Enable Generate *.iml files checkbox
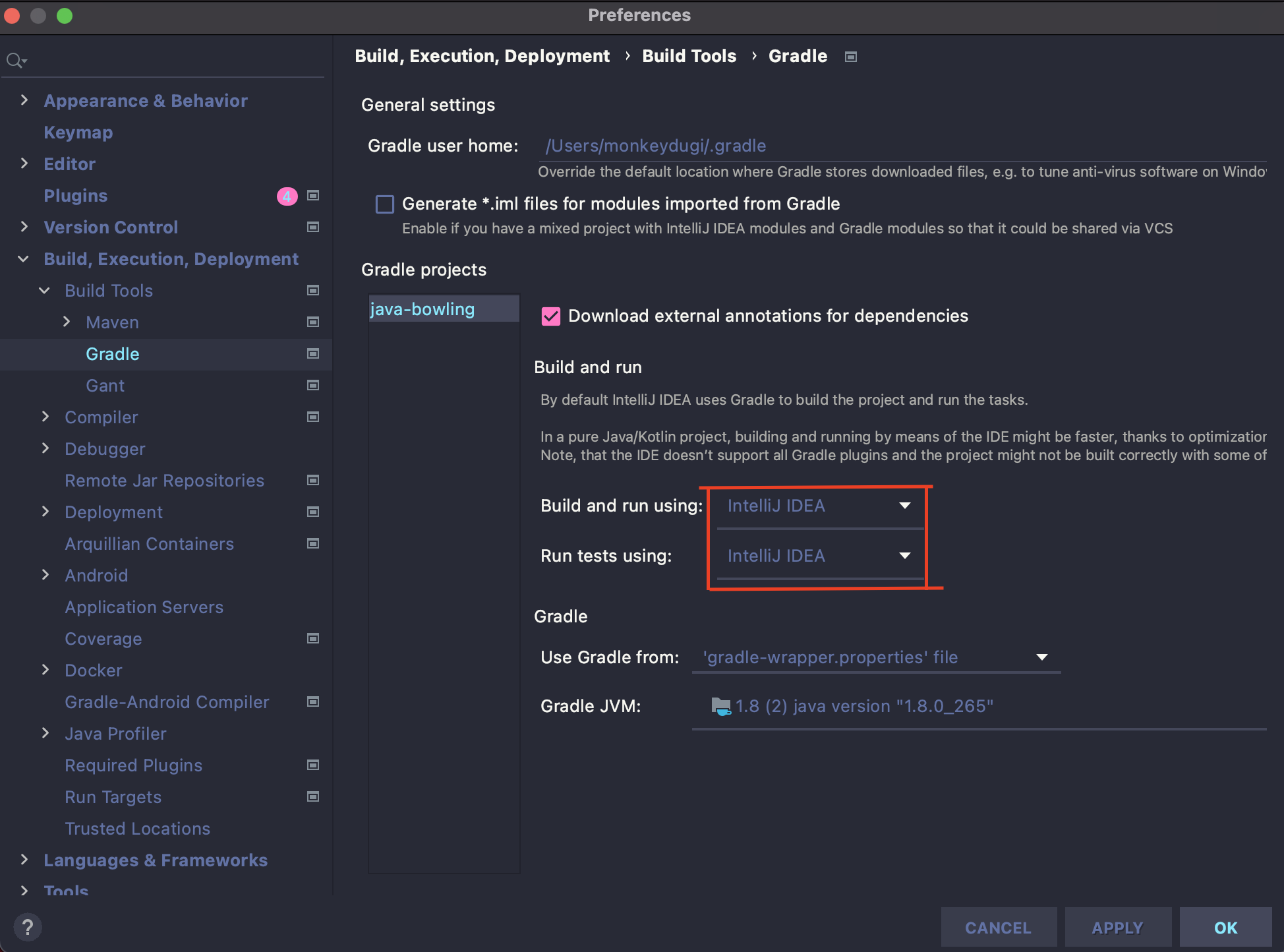The image size is (1284, 952). 385,204
